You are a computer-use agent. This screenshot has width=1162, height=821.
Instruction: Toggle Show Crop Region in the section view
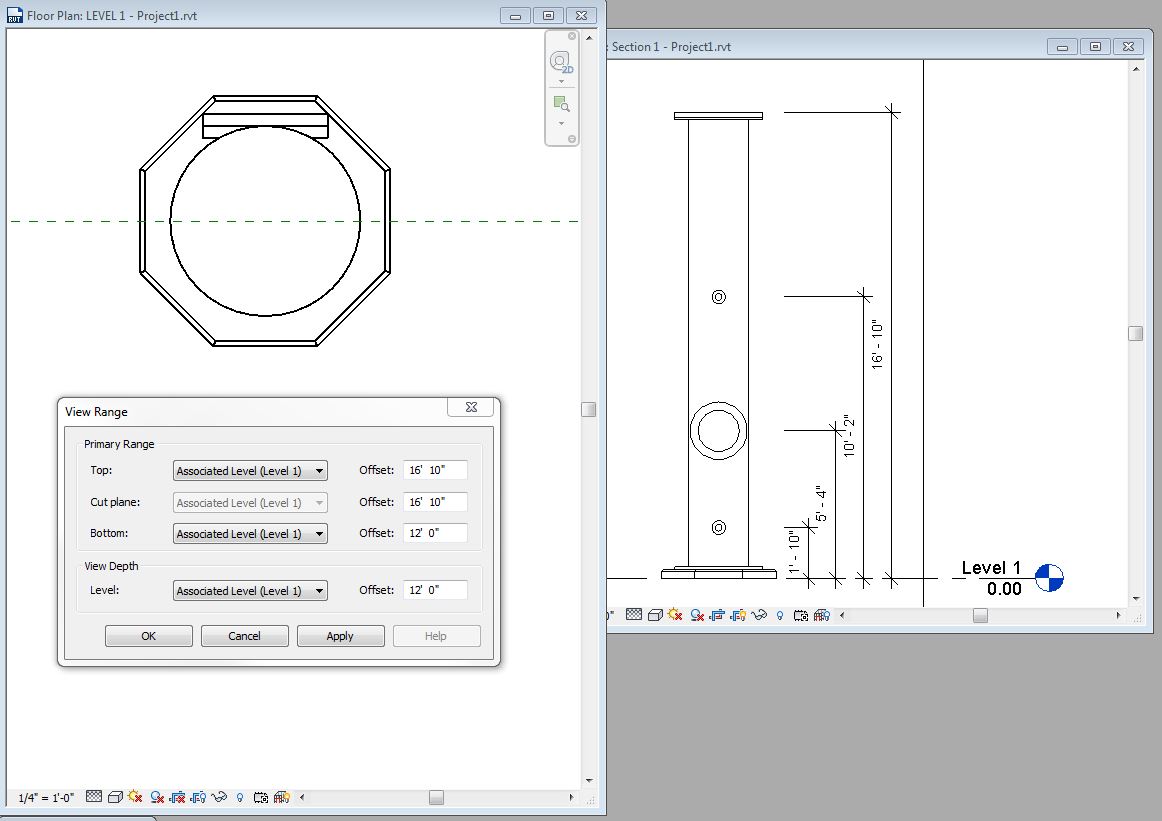point(736,614)
